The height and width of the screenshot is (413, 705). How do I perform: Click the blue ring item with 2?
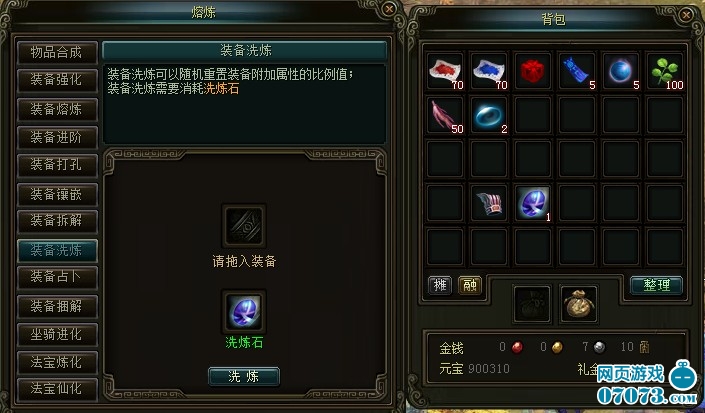[489, 115]
